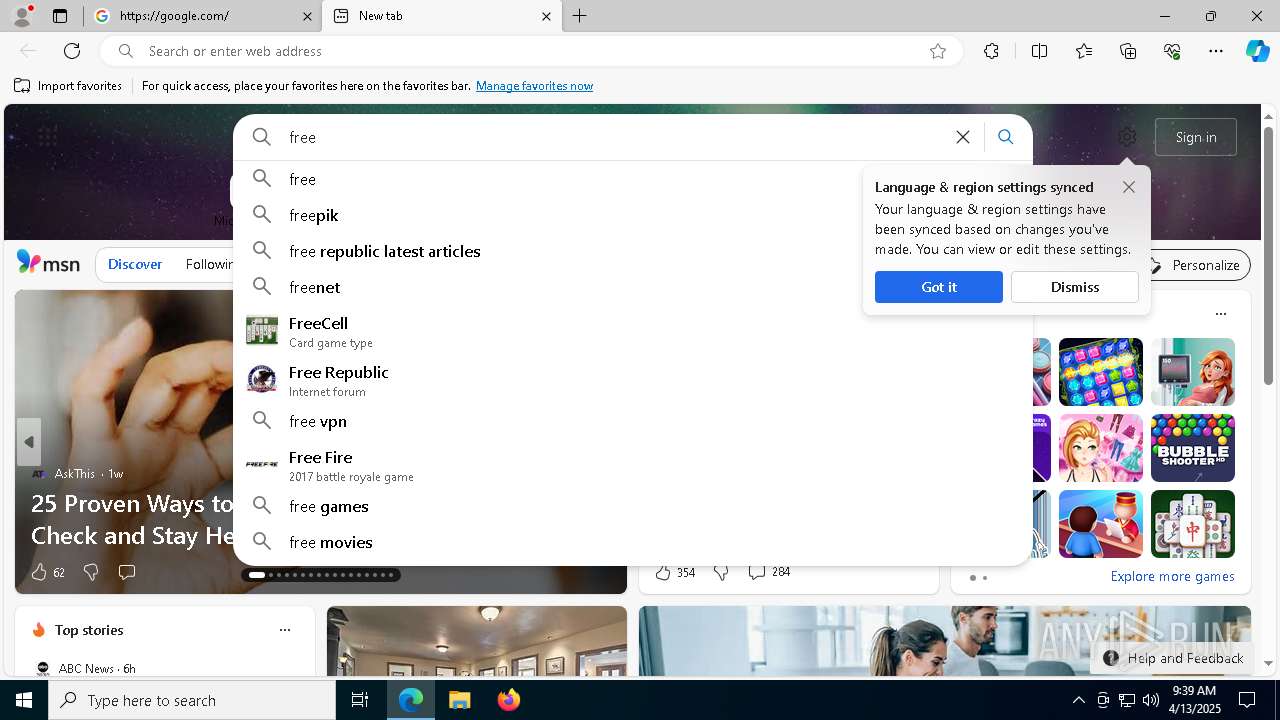Show hidden system tray icons
The width and height of the screenshot is (1280, 720).
[x=1078, y=700]
